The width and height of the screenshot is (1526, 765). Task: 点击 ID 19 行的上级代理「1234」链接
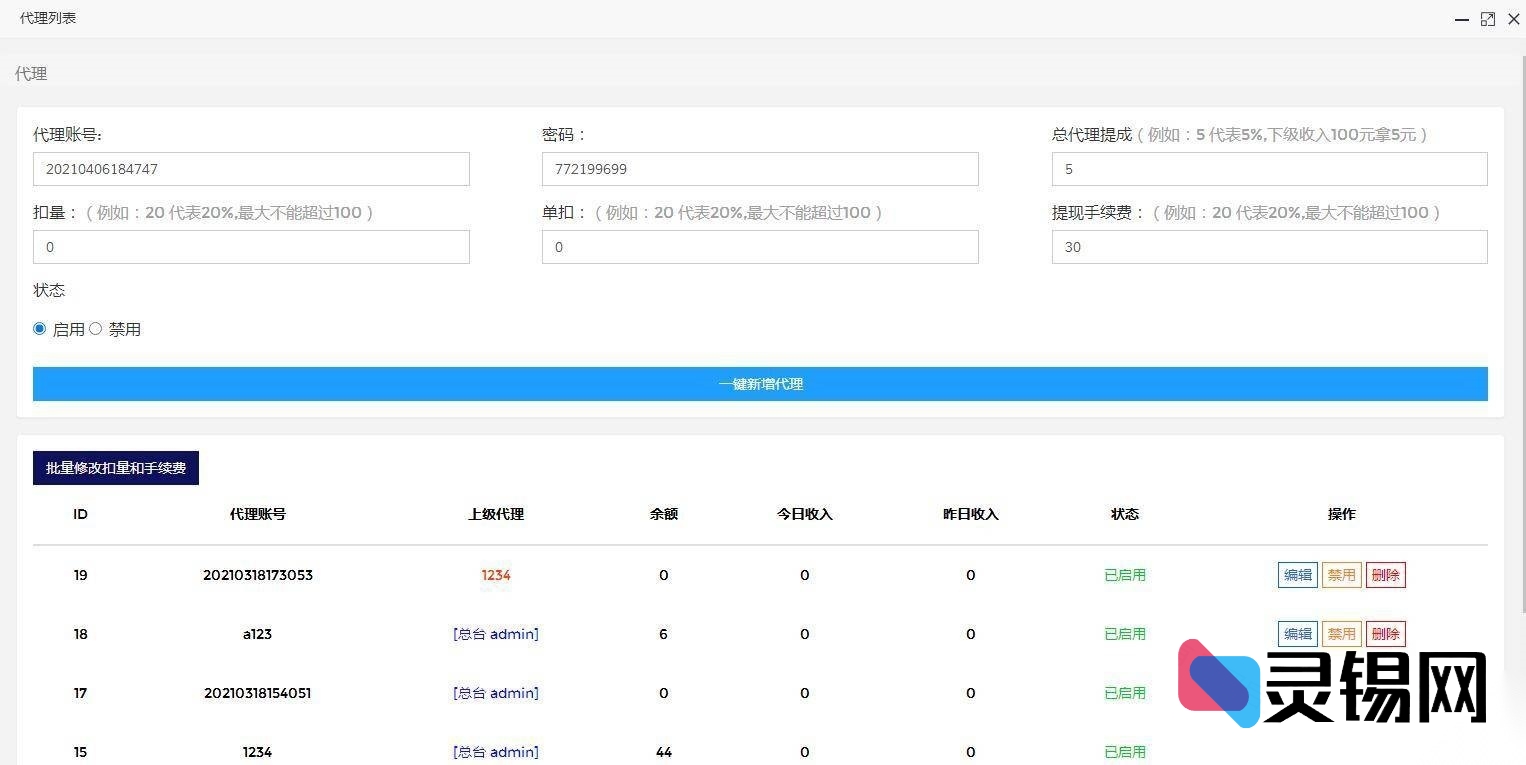(x=496, y=575)
